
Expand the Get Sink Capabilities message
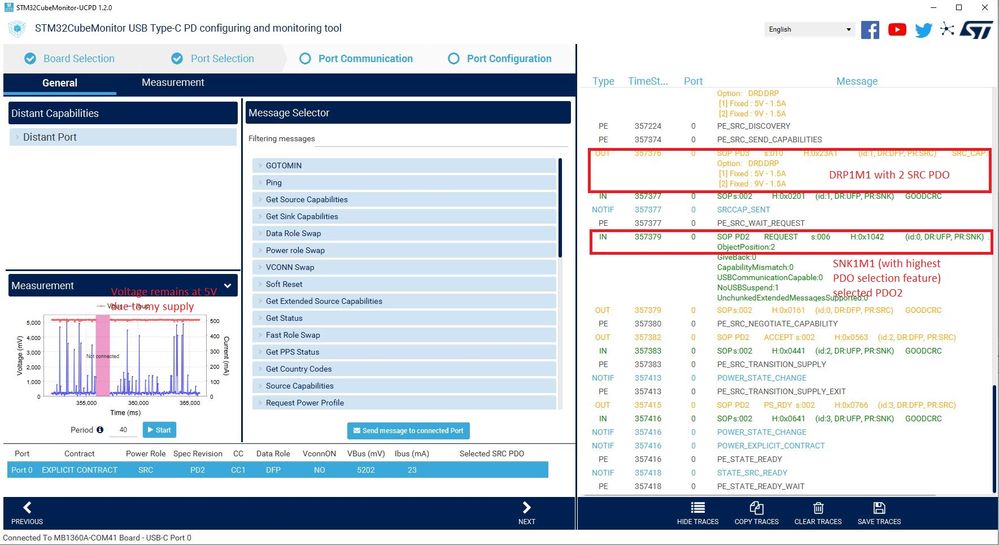pyautogui.click(x=405, y=216)
